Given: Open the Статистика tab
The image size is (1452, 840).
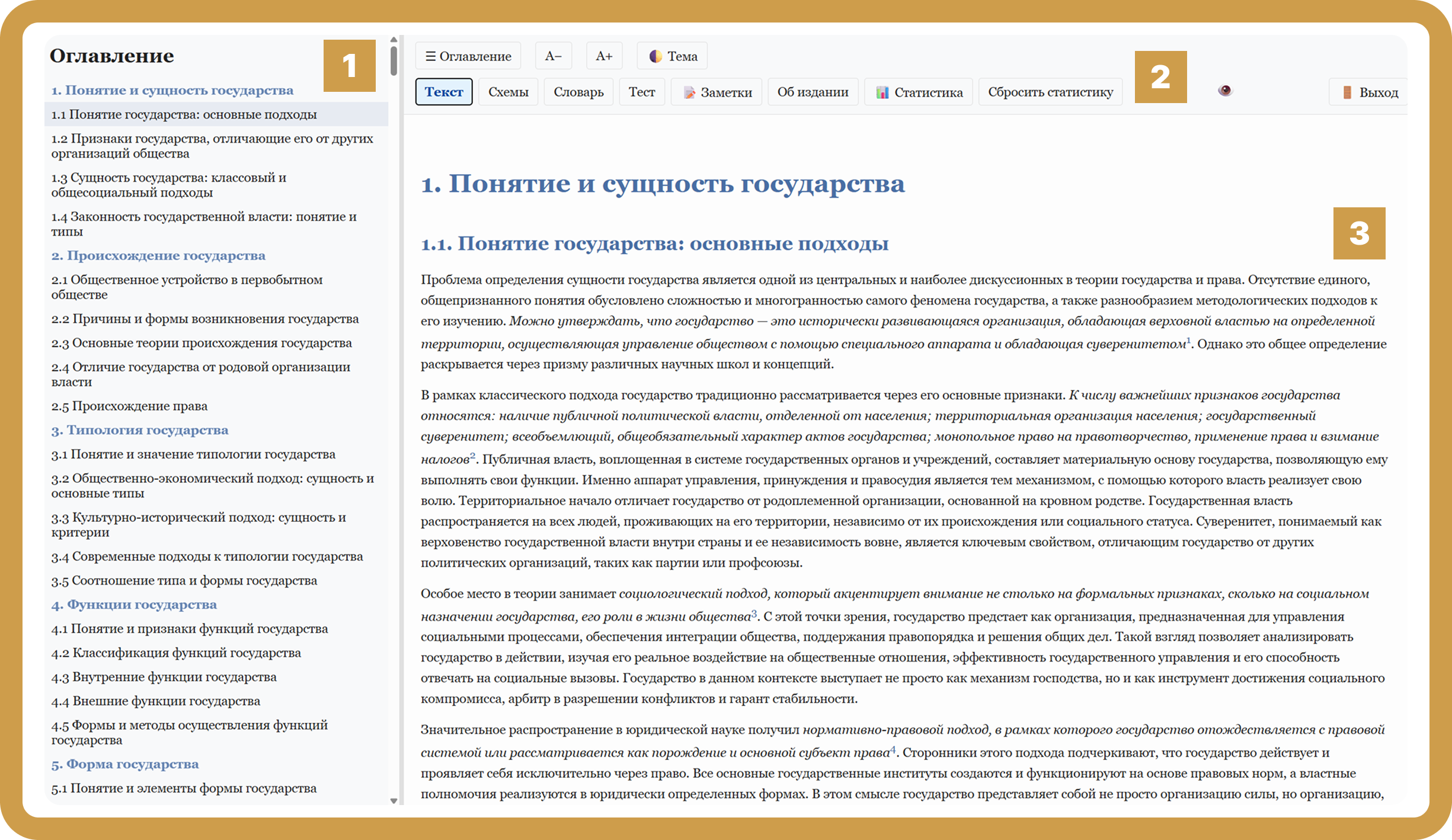Looking at the screenshot, I should pyautogui.click(x=918, y=92).
